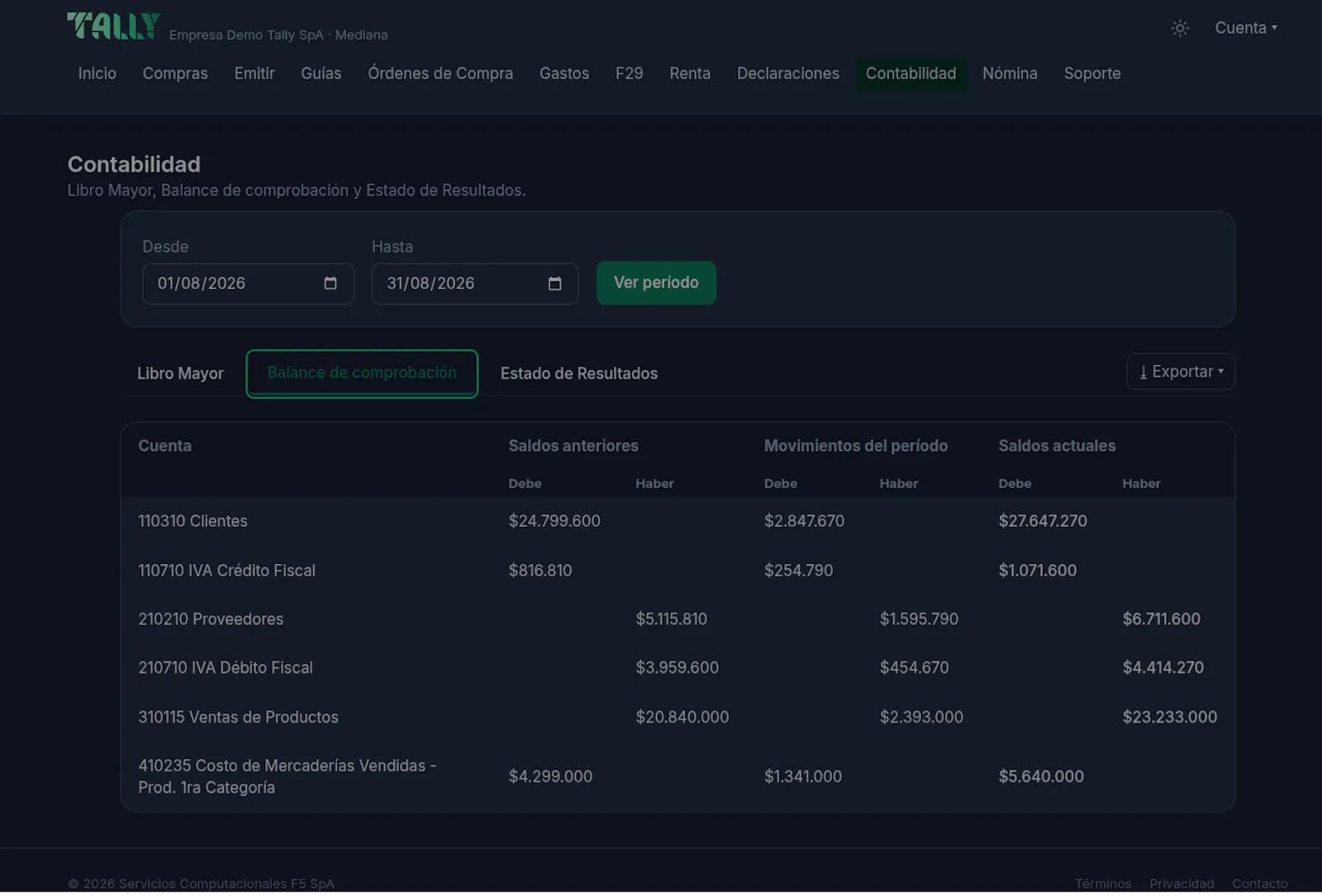
Task: Open the Privacidad footer link
Action: pos(1182,884)
